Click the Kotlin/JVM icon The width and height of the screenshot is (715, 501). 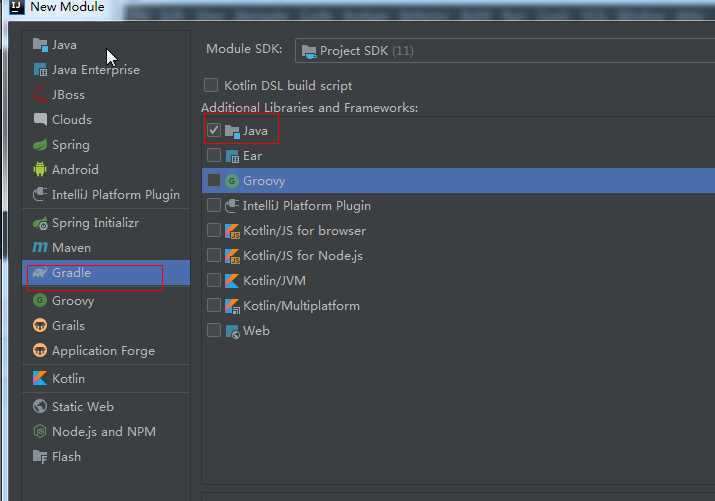232,281
